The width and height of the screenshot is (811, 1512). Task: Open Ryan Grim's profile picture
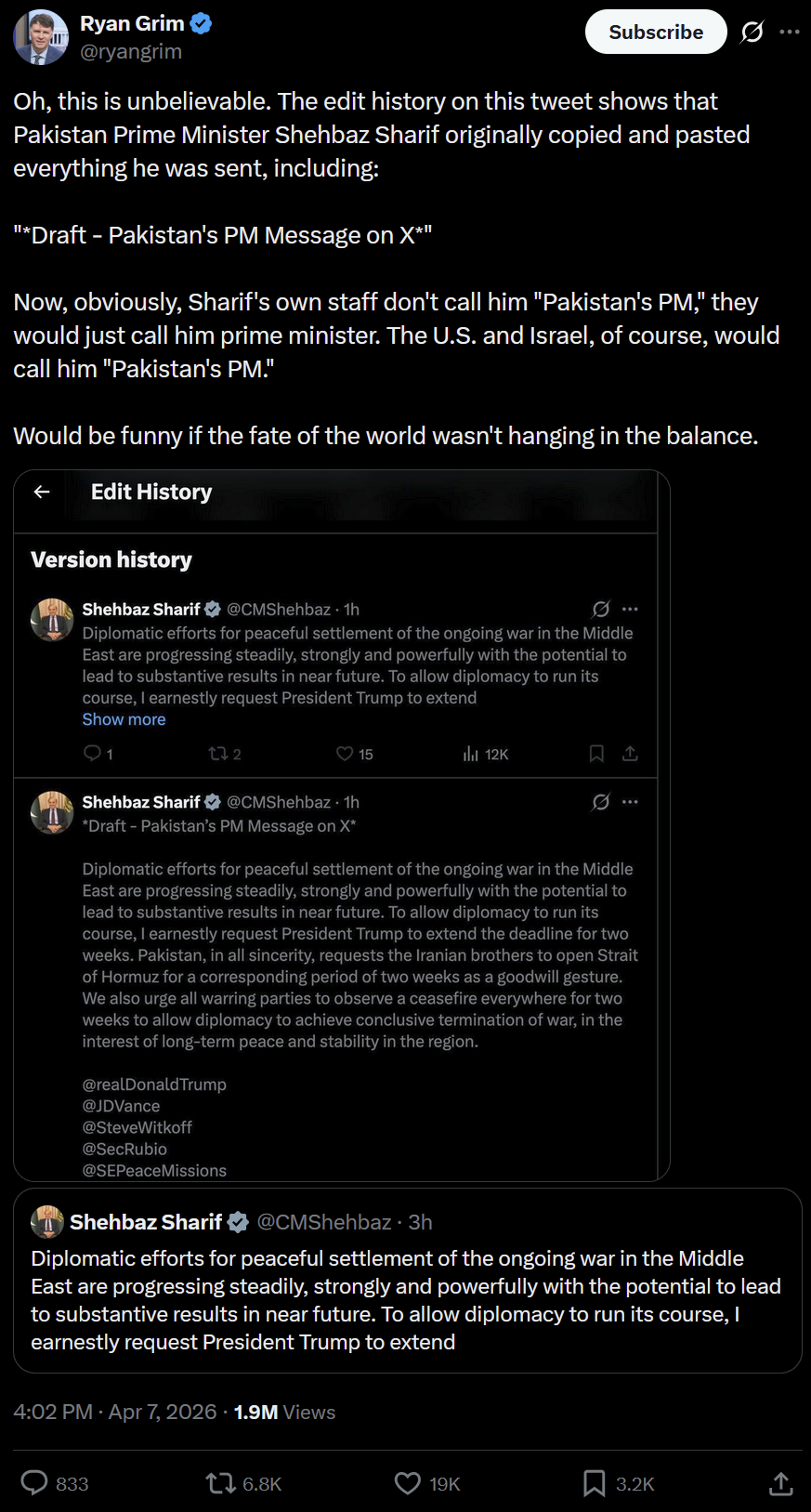[41, 37]
